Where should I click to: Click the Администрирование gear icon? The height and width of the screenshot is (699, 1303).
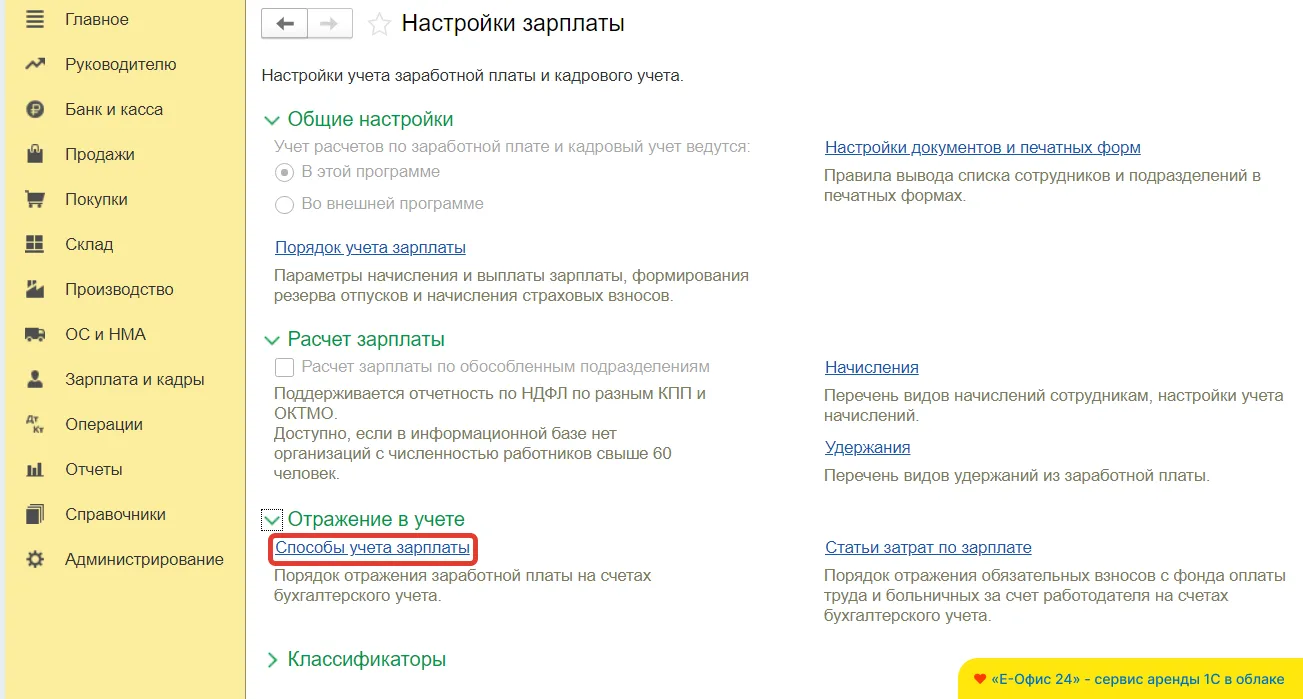[35, 559]
